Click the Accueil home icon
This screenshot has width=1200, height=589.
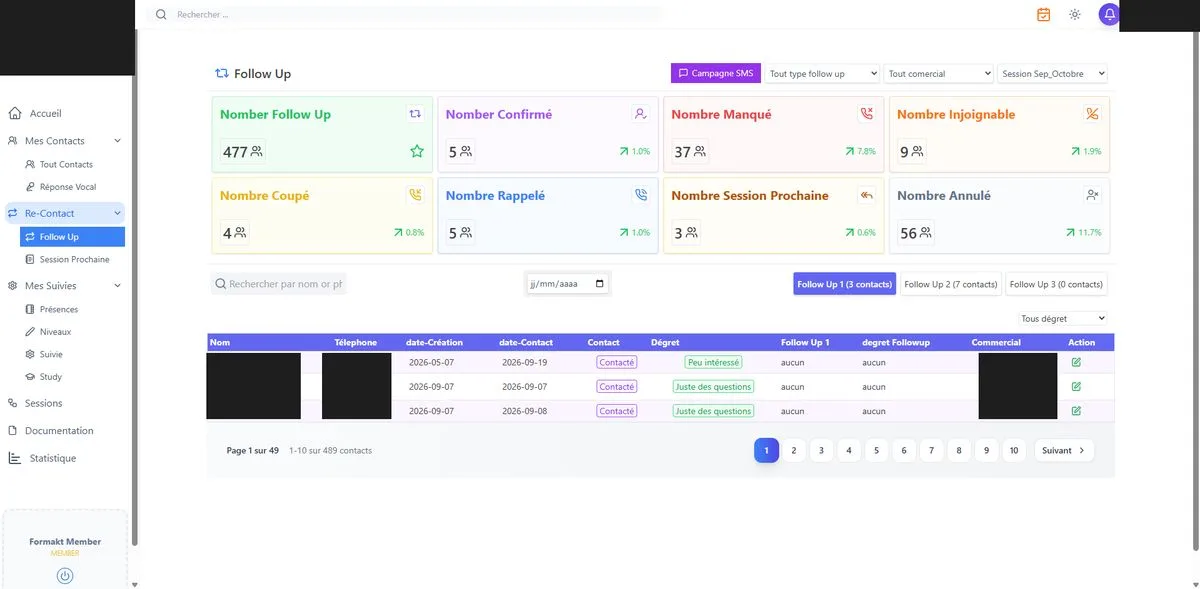[14, 114]
